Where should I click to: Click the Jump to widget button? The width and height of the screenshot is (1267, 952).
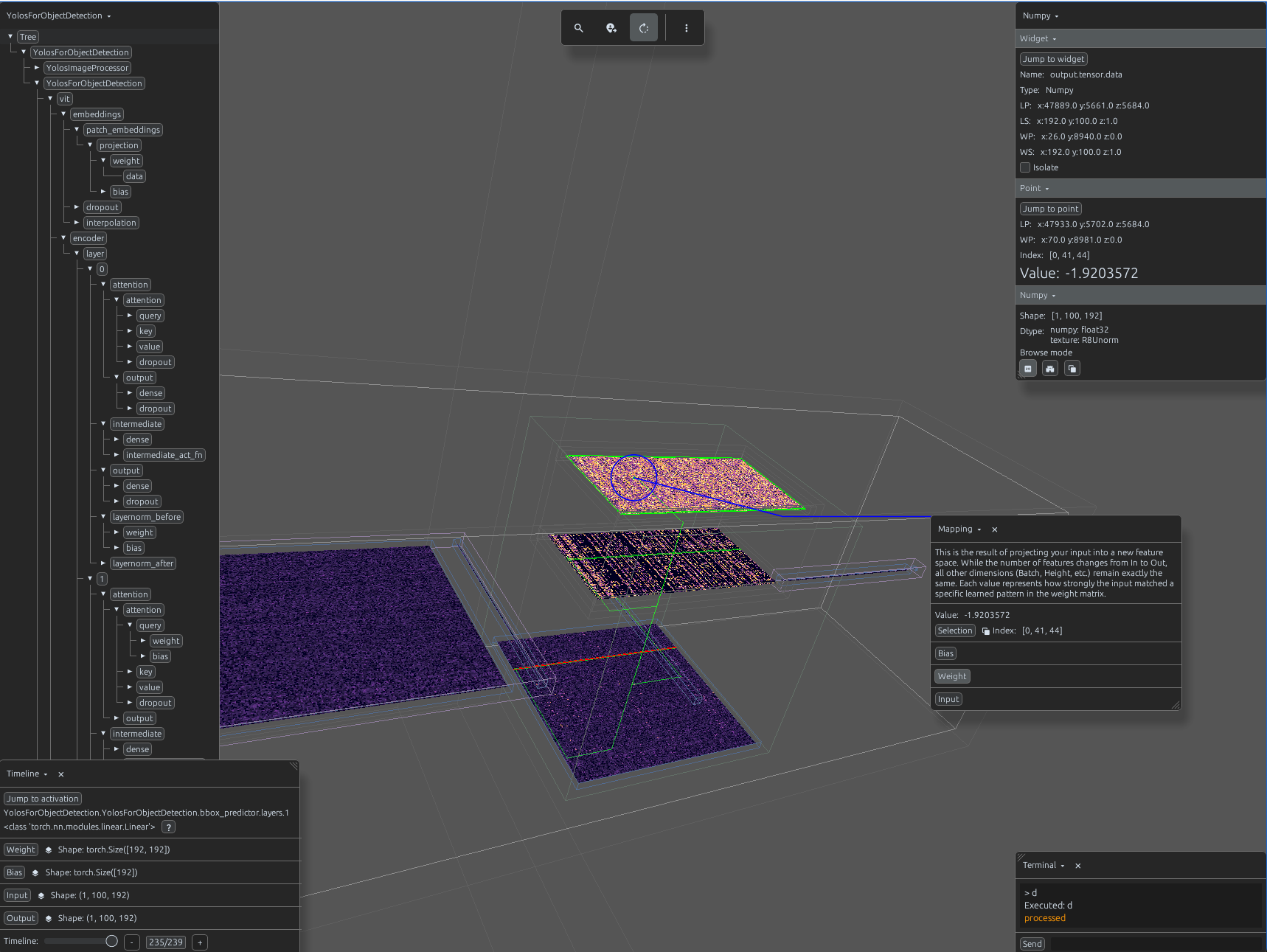click(1054, 59)
